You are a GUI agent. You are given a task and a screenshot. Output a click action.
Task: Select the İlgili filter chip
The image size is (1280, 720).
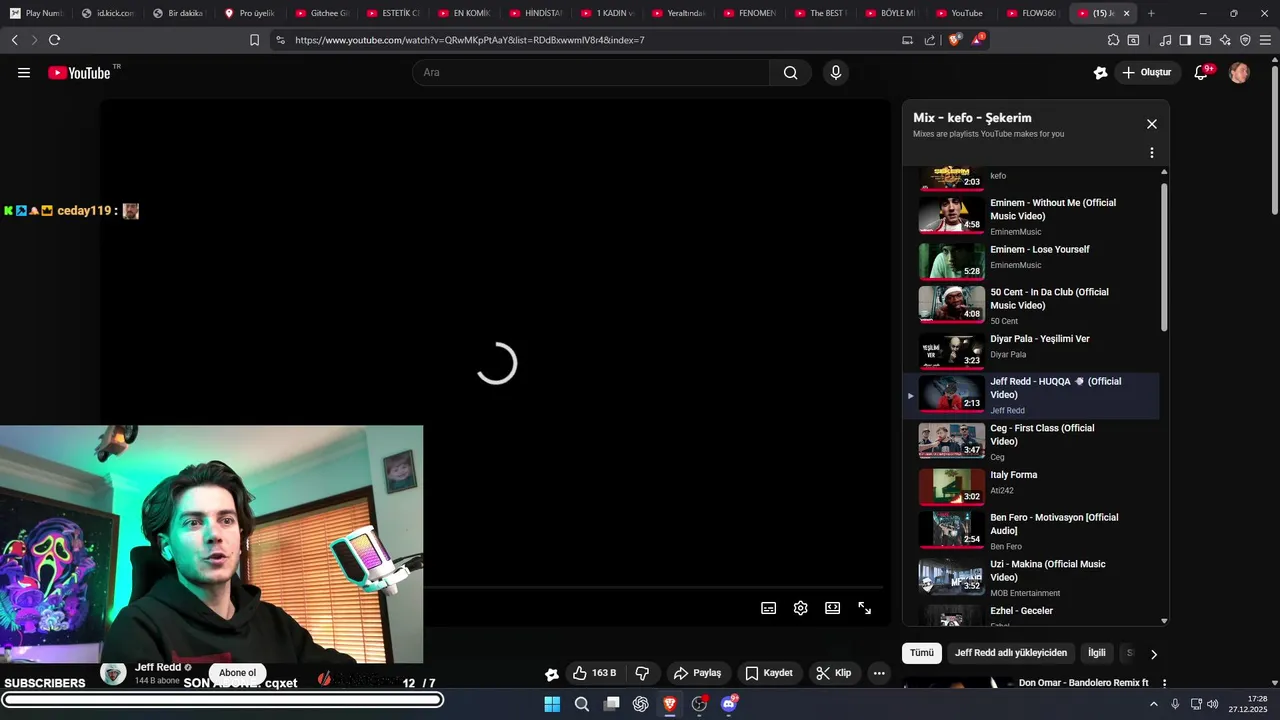pyautogui.click(x=1097, y=653)
